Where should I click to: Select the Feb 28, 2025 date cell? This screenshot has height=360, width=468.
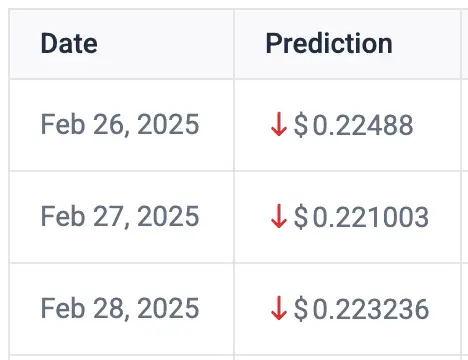point(120,308)
